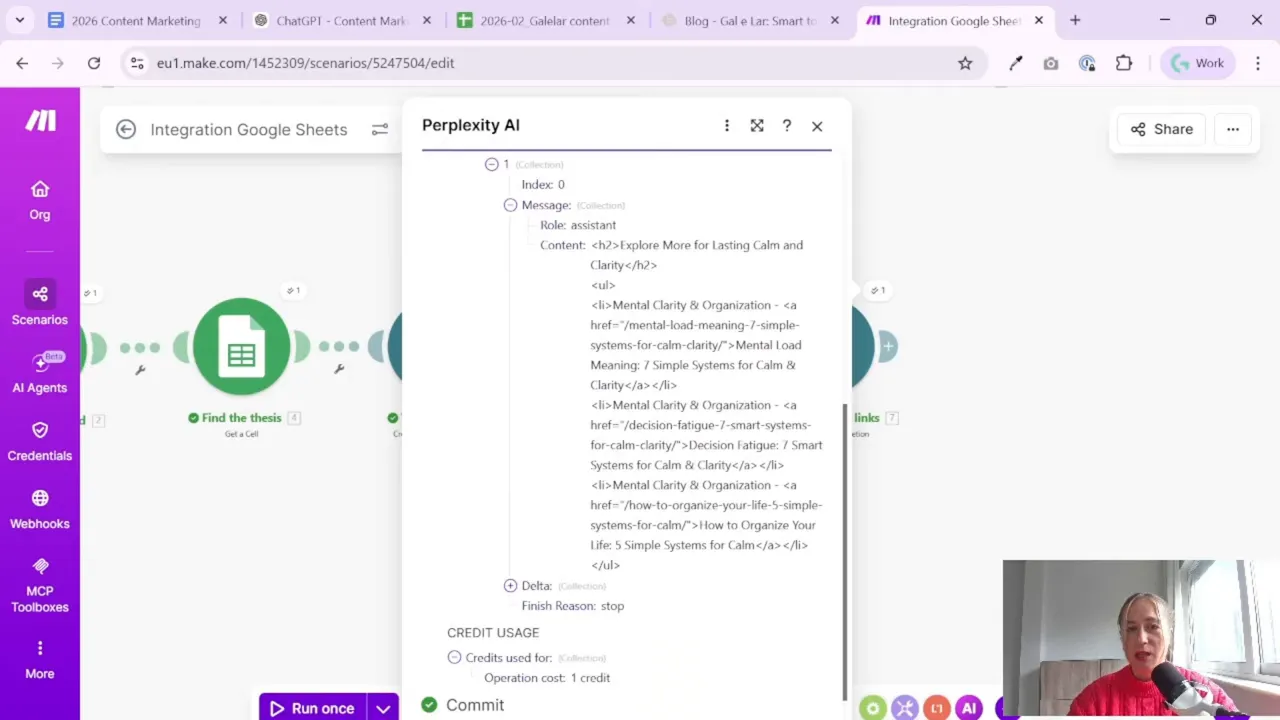Expand the Perplexity AI panel to fullscreen
Image resolution: width=1280 pixels, height=720 pixels.
tap(757, 125)
